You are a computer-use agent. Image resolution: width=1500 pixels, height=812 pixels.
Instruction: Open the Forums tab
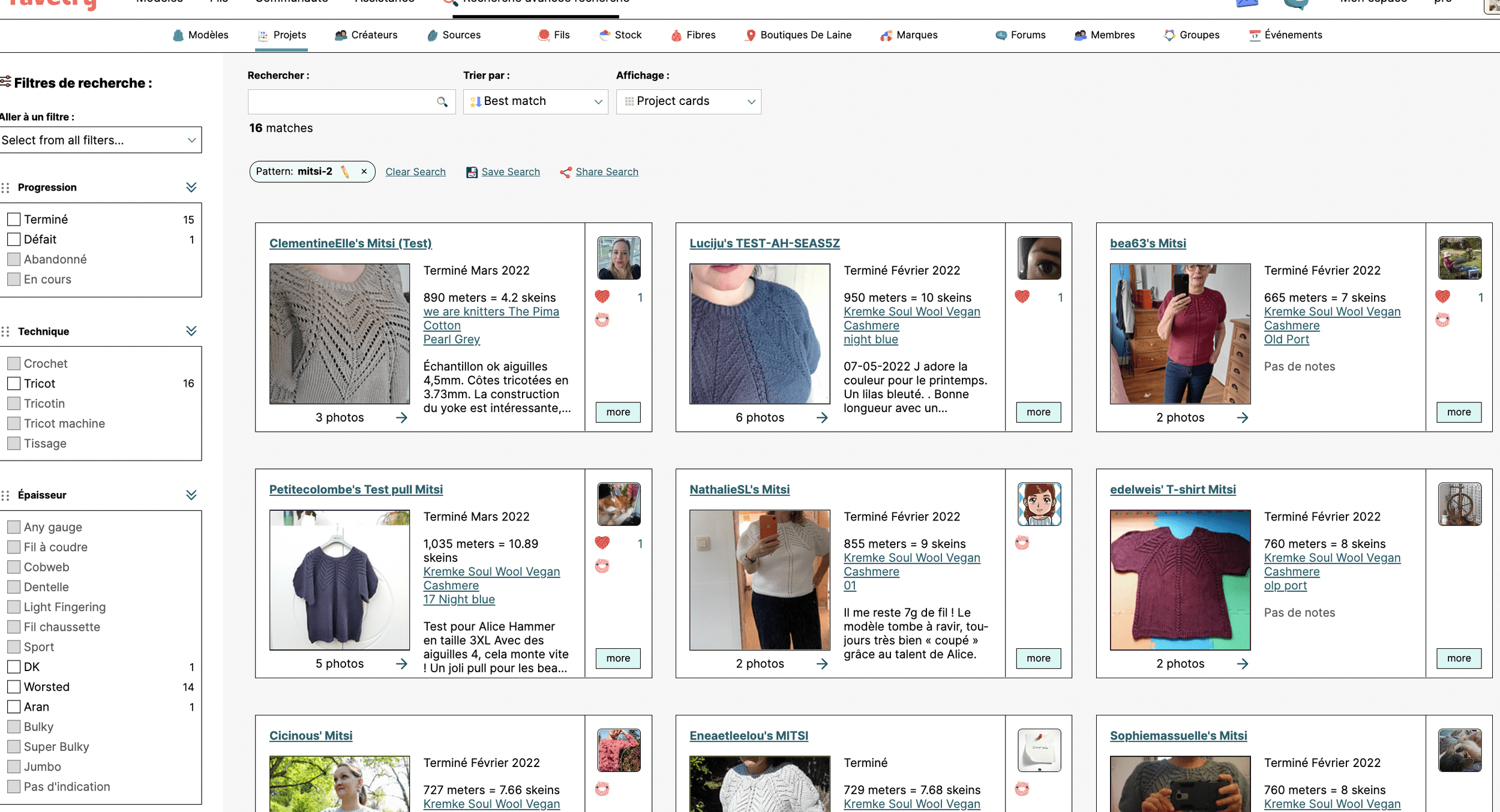[1020, 35]
